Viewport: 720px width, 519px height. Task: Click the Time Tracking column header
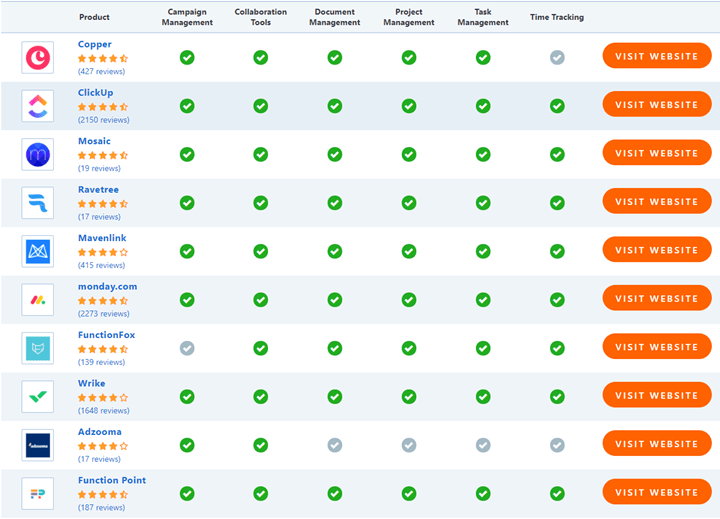coord(557,17)
